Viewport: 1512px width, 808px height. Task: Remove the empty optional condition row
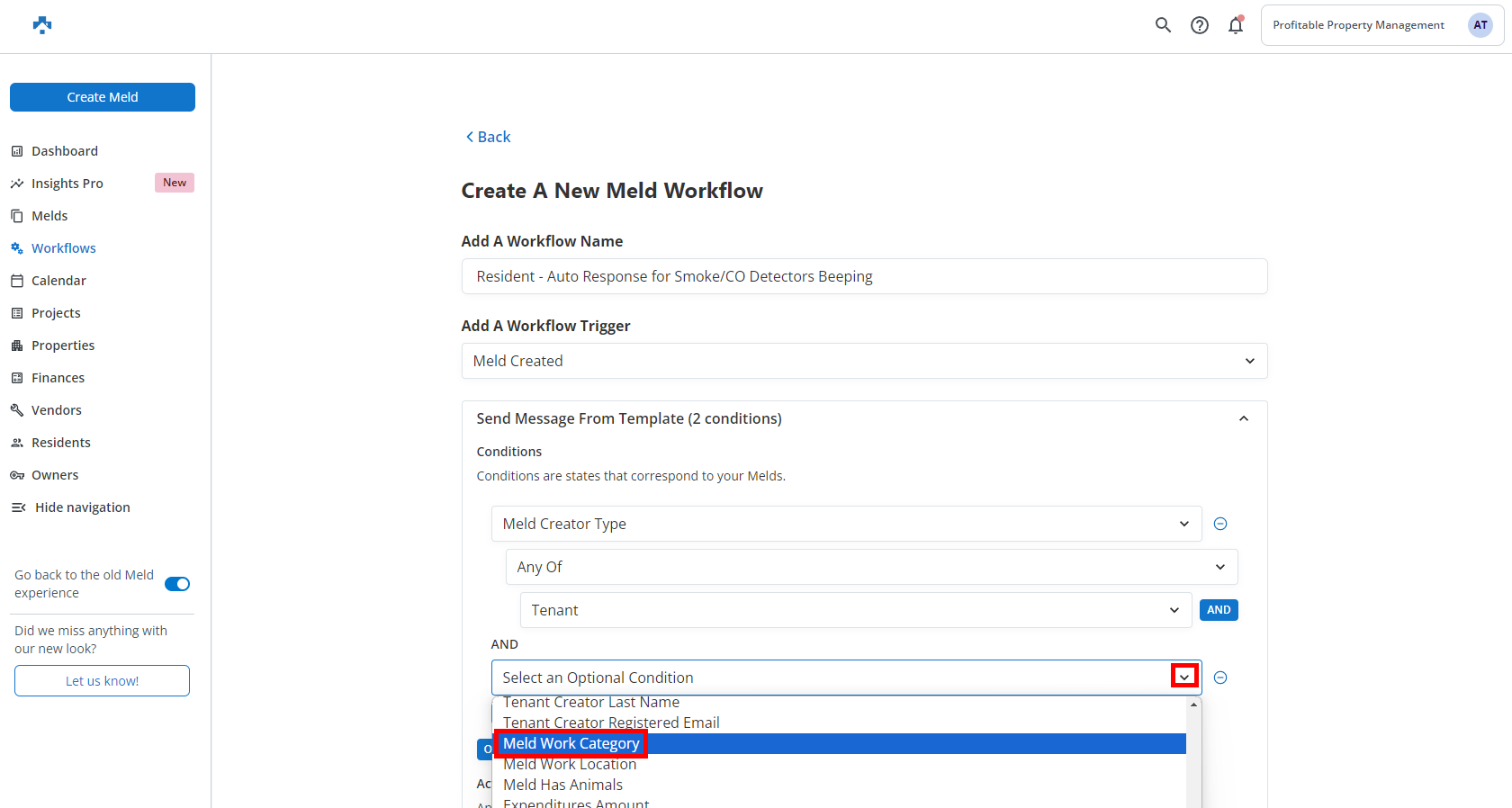[1219, 678]
